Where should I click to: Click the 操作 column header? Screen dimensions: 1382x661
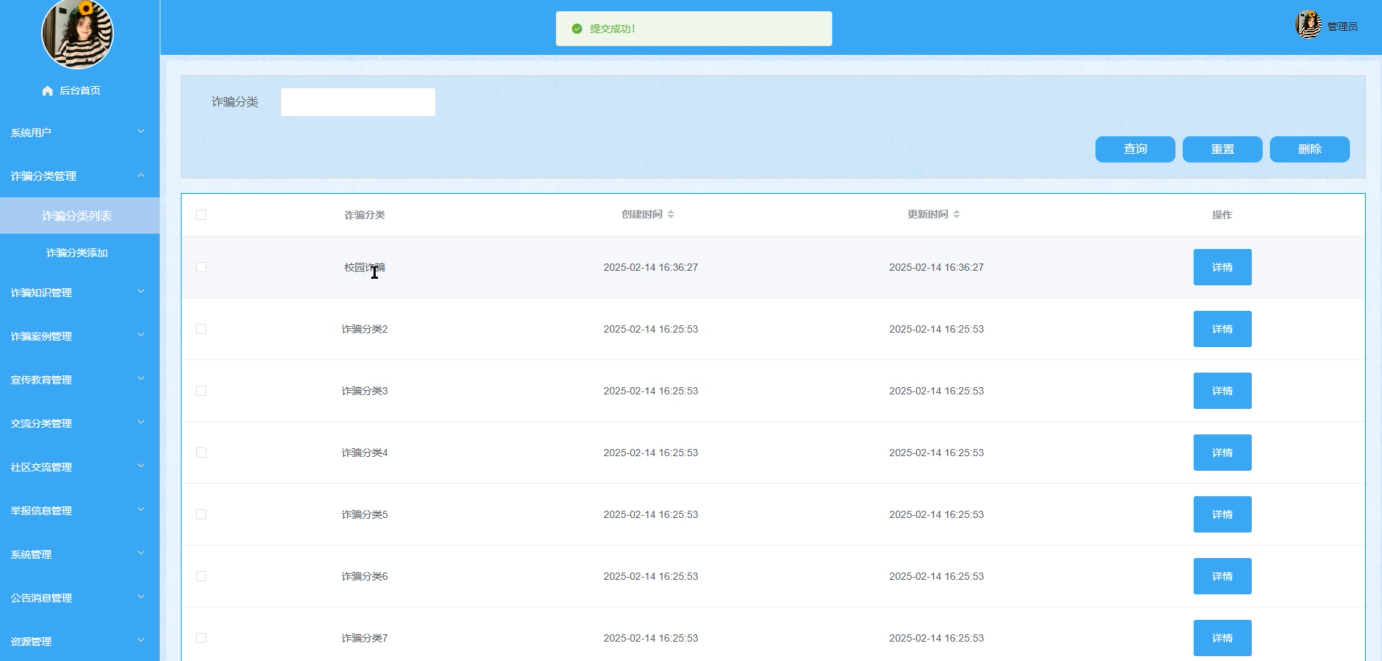coord(1222,215)
